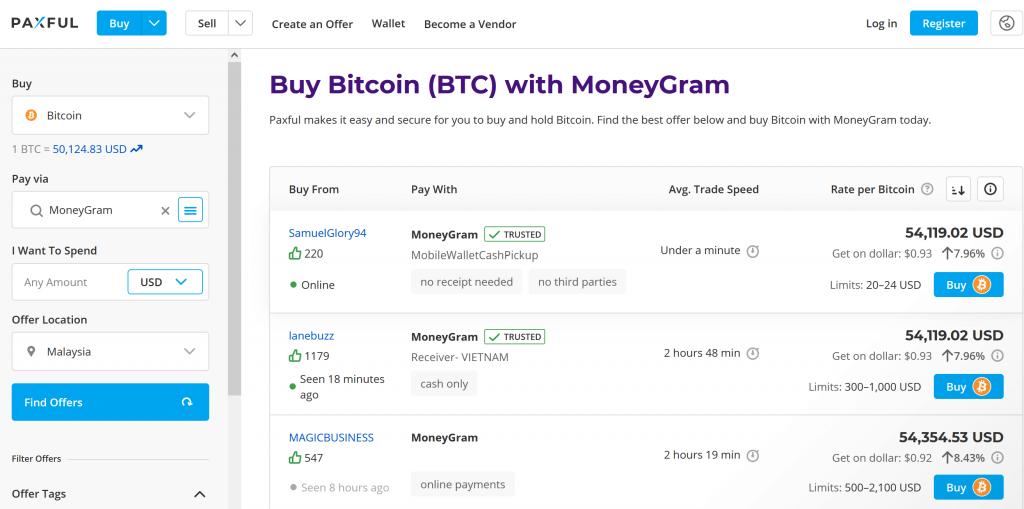This screenshot has width=1024, height=509.
Task: Click the Paxful logo
Action: click(44, 23)
